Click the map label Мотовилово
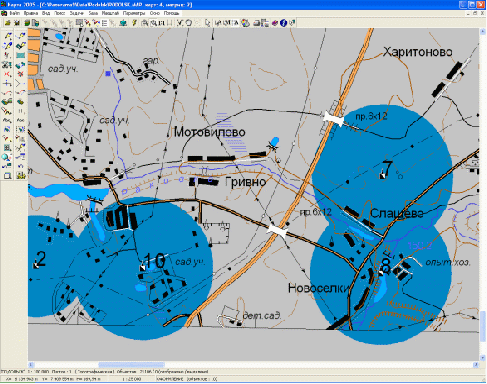The width and height of the screenshot is (487, 384). 210,132
